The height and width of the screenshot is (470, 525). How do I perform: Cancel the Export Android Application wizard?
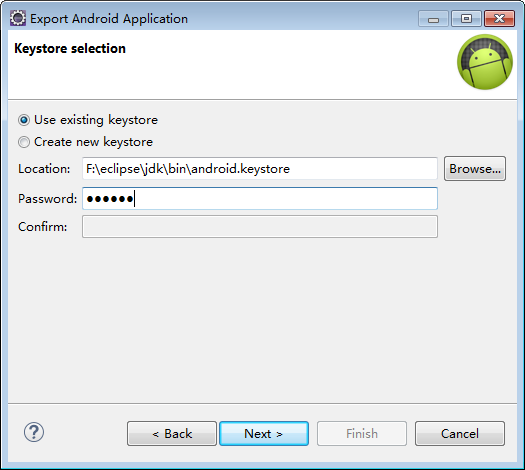tap(460, 434)
